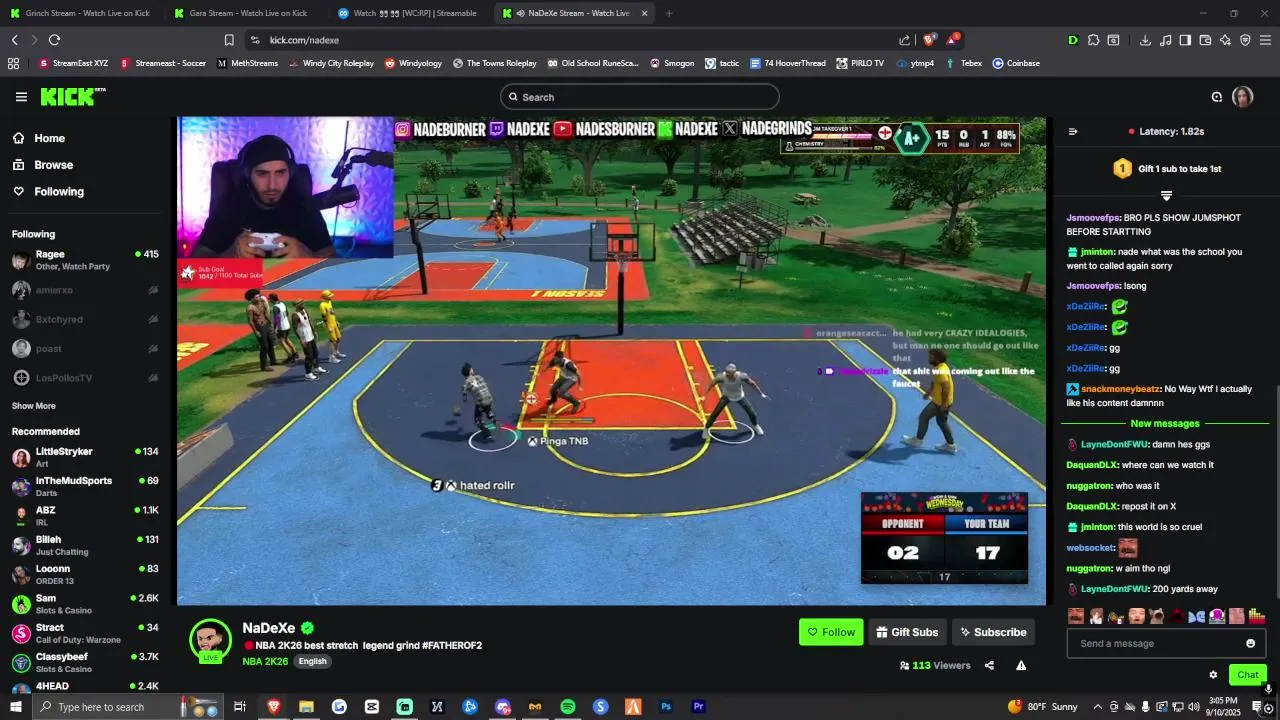The height and width of the screenshot is (720, 1280).
Task: Jump to New messages in chat
Action: (1165, 423)
